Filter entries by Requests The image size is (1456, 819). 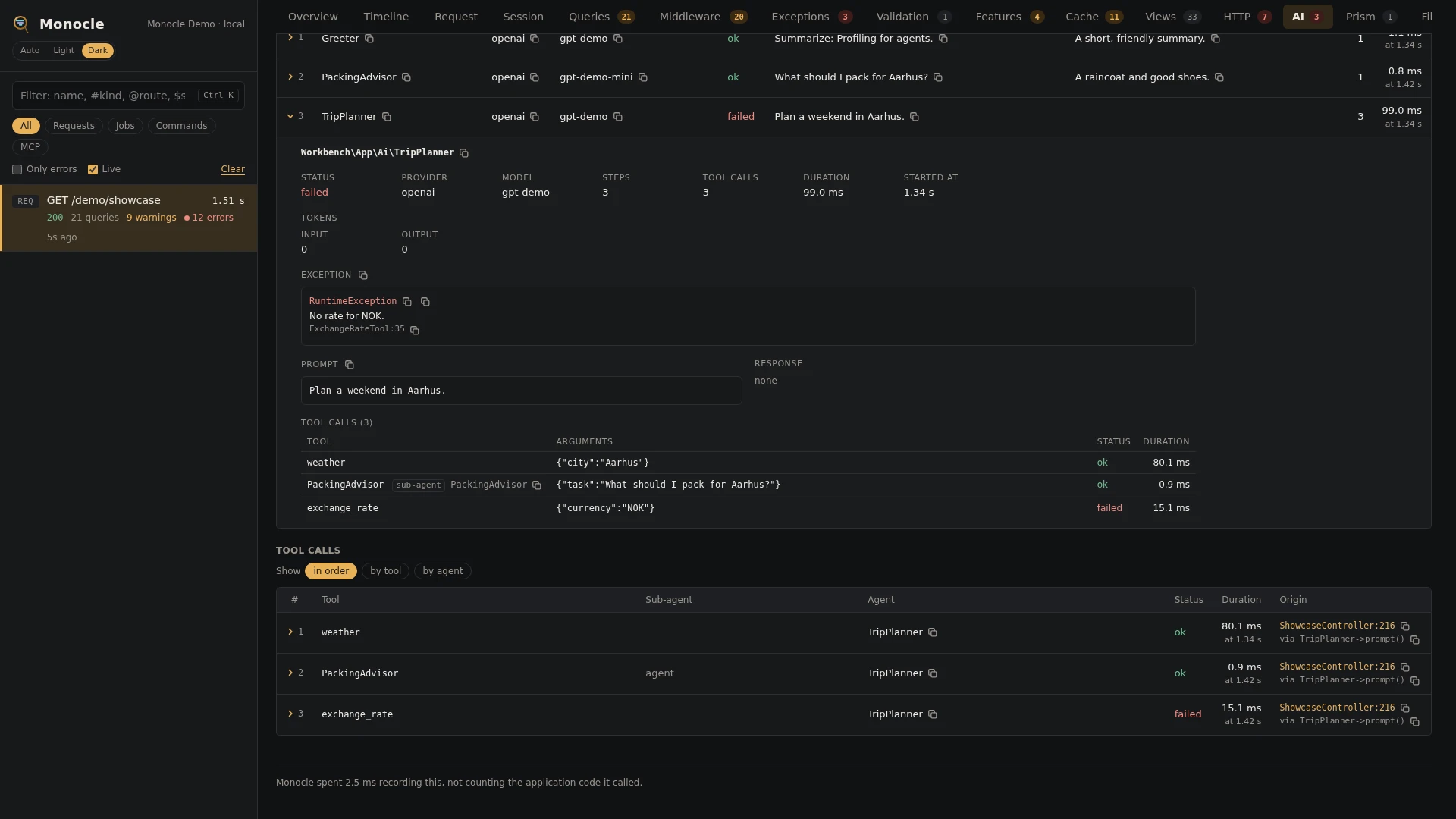click(x=74, y=126)
